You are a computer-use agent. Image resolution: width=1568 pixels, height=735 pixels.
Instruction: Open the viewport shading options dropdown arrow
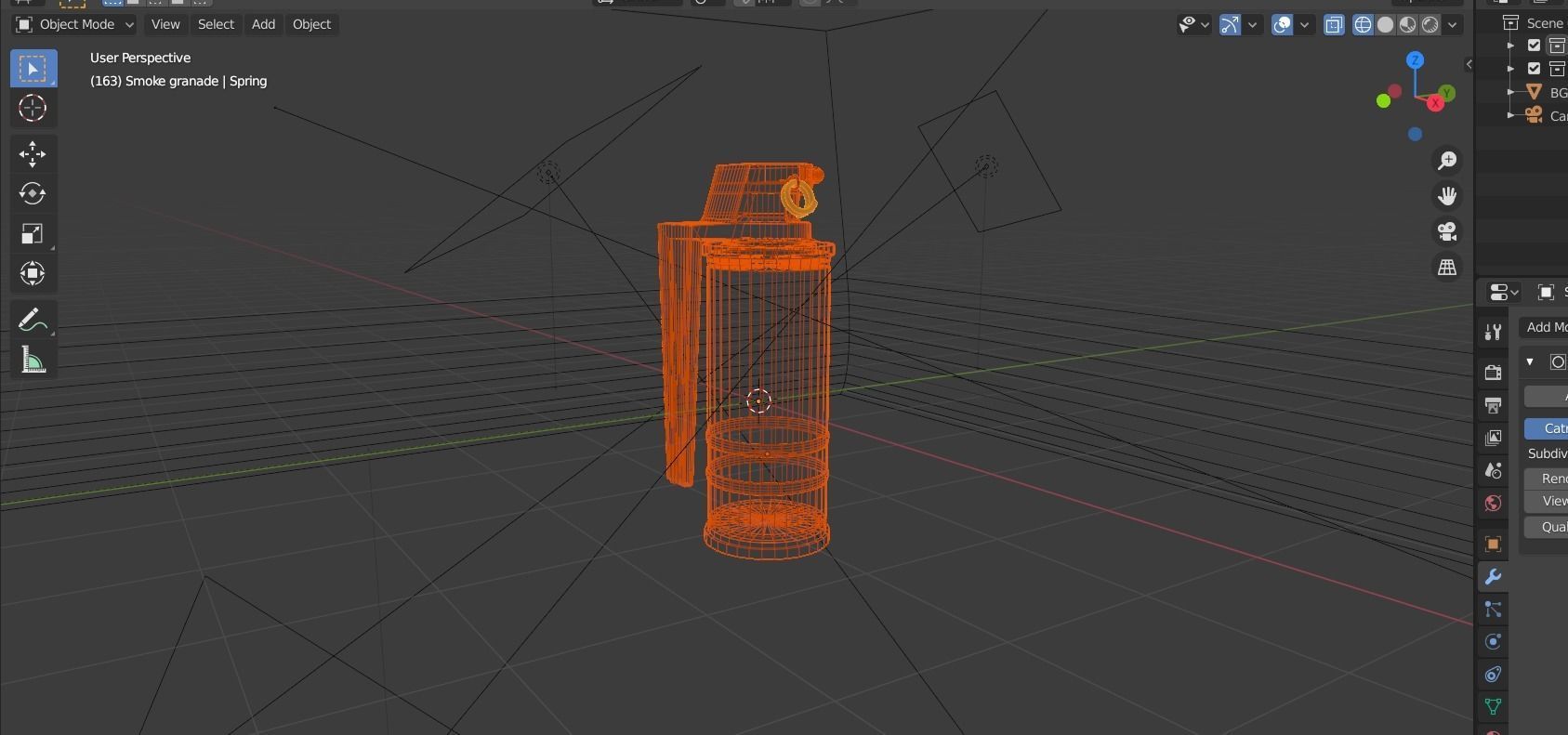[x=1452, y=25]
